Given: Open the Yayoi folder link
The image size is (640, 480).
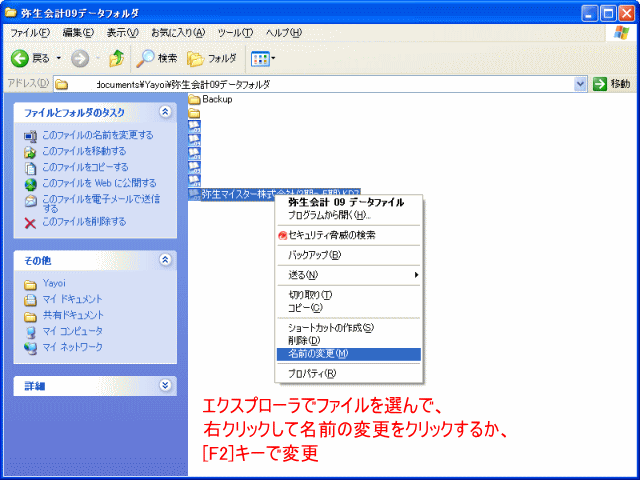Looking at the screenshot, I should coord(54,283).
